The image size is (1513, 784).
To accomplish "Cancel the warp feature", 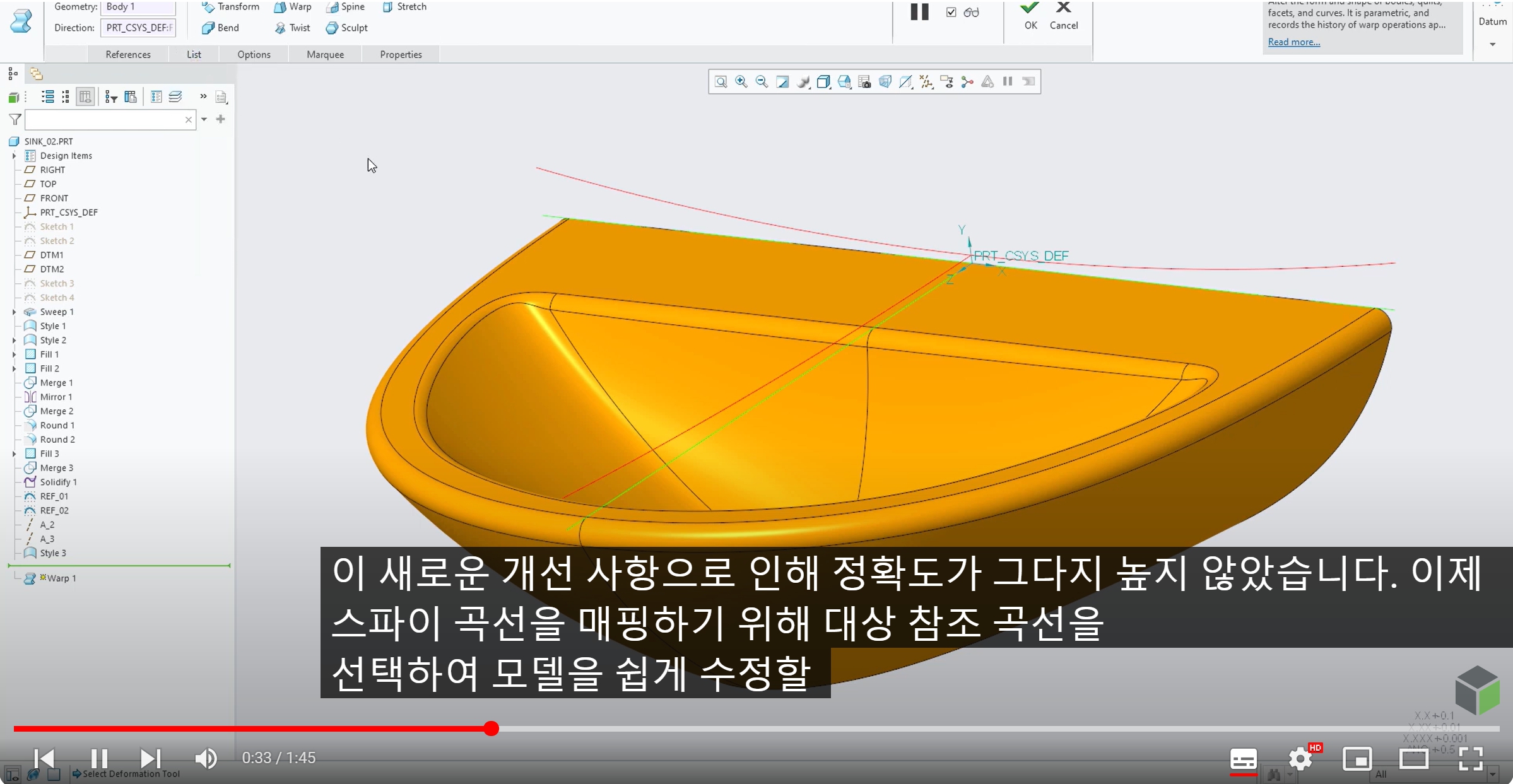I will (x=1064, y=16).
